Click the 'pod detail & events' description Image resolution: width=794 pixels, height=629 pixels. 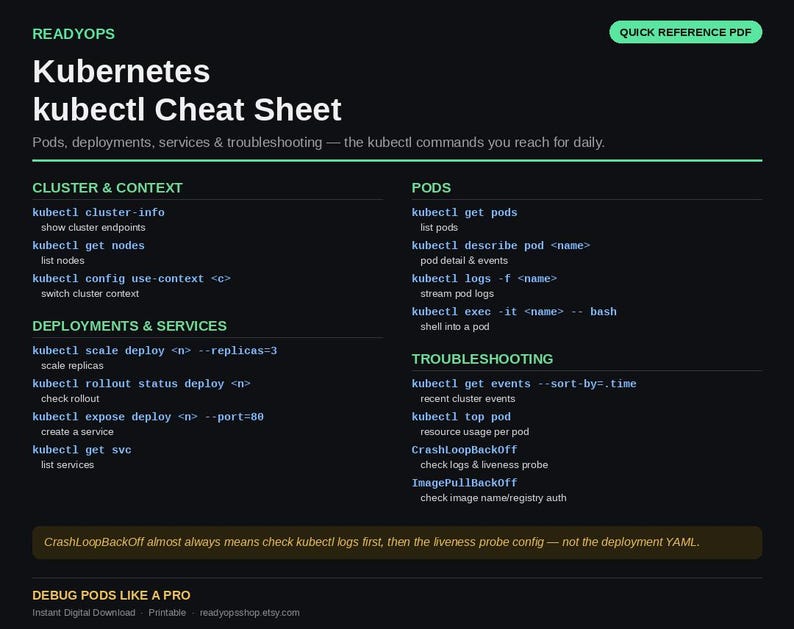[x=464, y=260]
